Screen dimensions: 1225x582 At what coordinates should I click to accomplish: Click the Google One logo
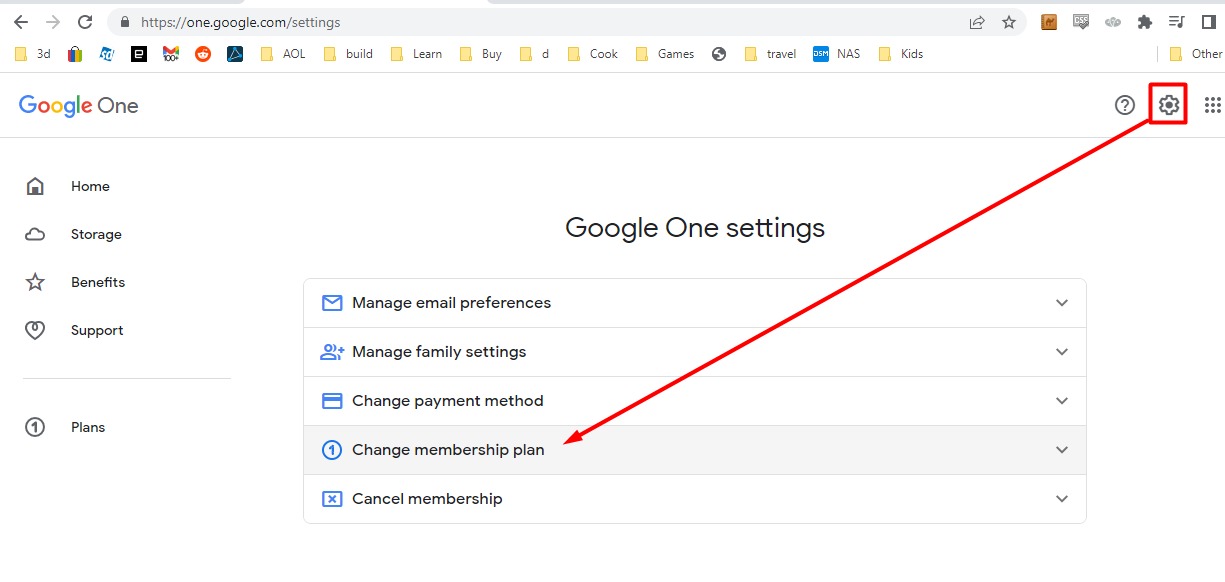pyautogui.click(x=79, y=106)
